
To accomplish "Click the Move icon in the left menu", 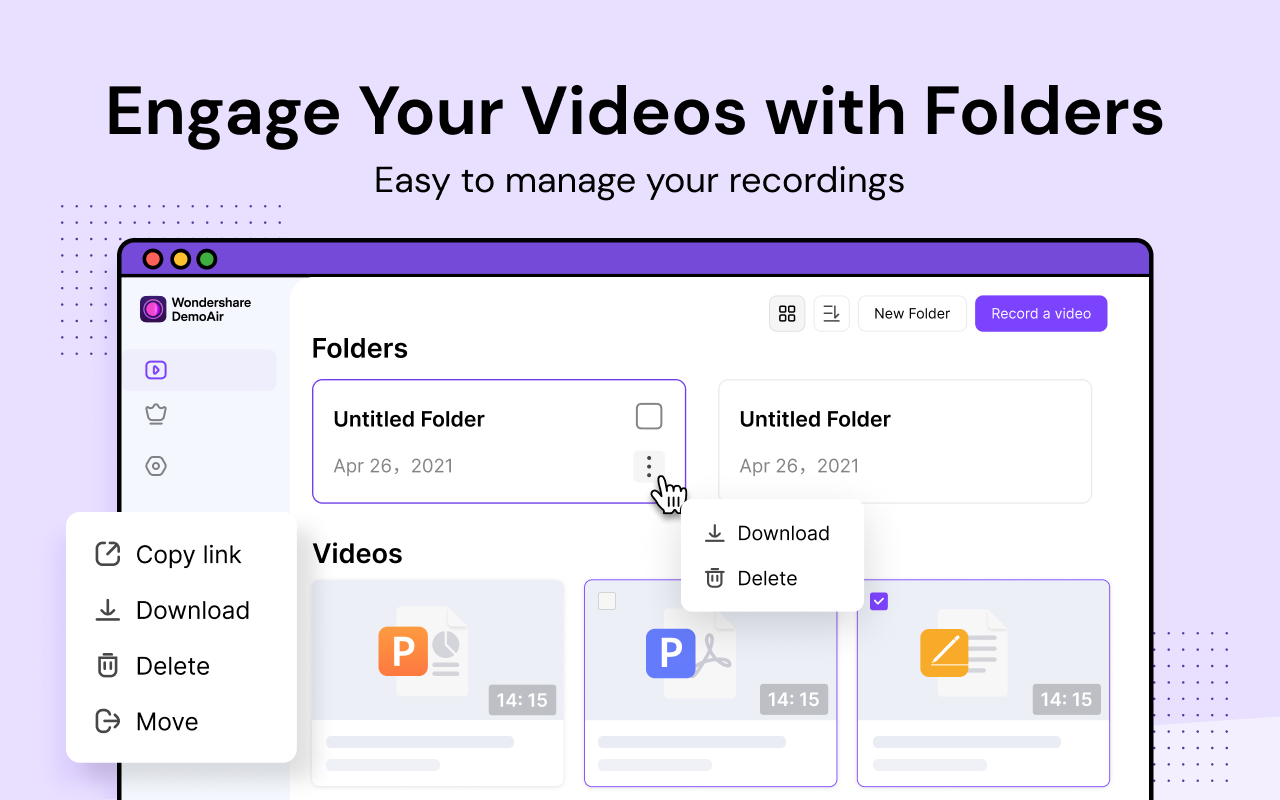I will coord(107,721).
